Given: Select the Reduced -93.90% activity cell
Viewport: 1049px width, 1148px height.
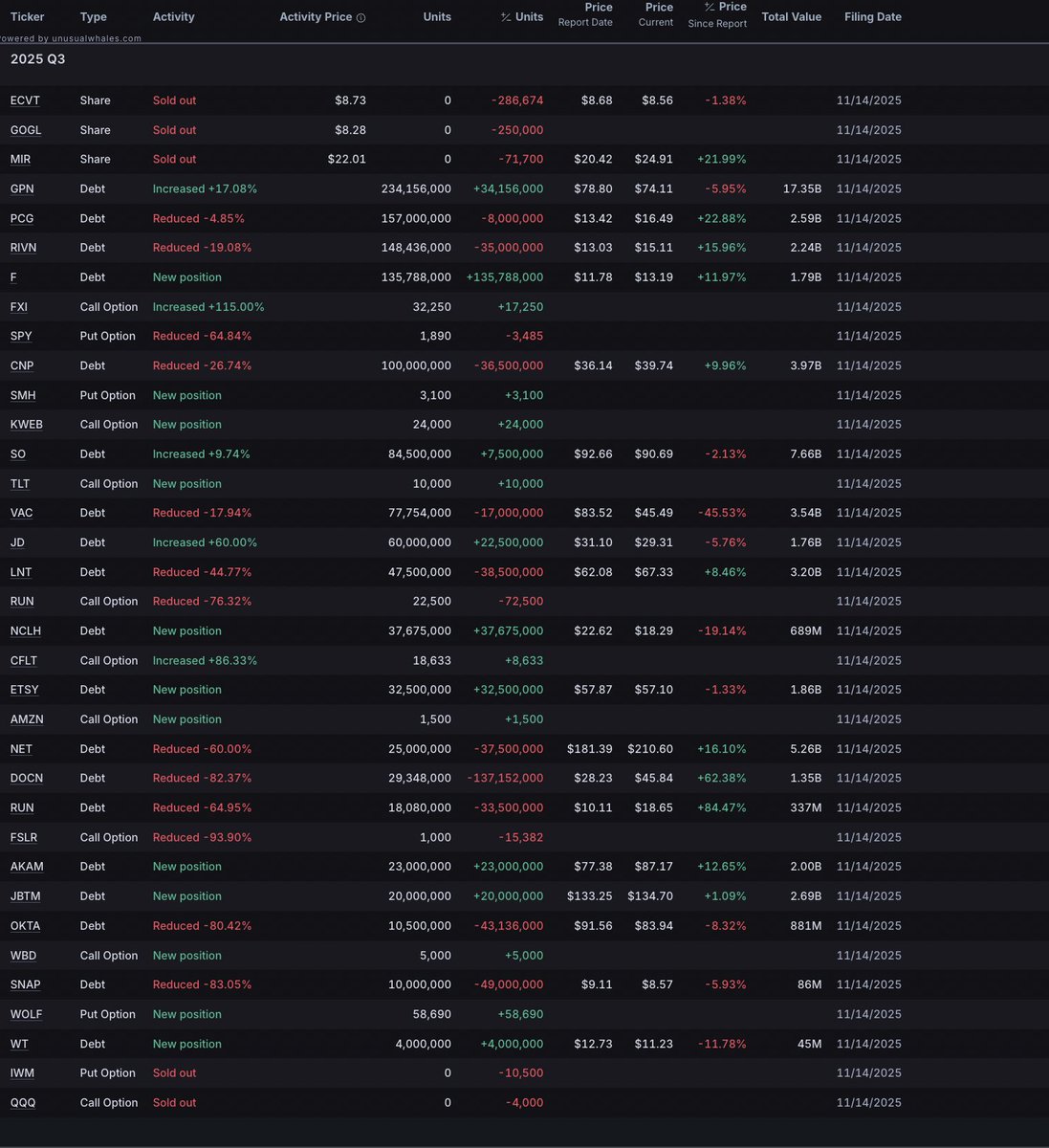Looking at the screenshot, I should [x=203, y=838].
